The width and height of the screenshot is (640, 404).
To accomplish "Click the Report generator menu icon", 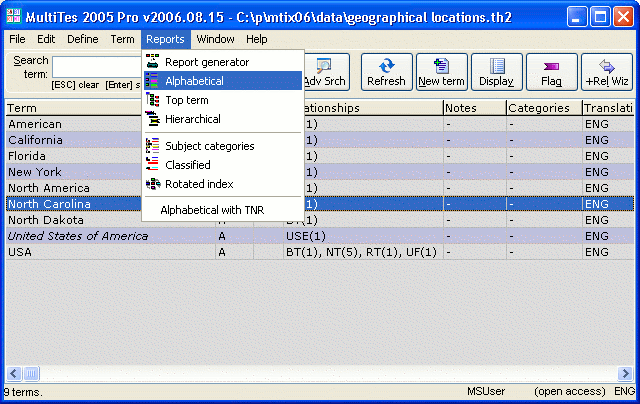I will 153,61.
